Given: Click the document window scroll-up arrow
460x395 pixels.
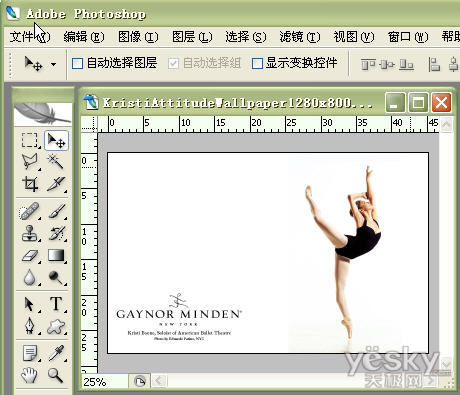Looking at the screenshot, I should tap(446, 125).
